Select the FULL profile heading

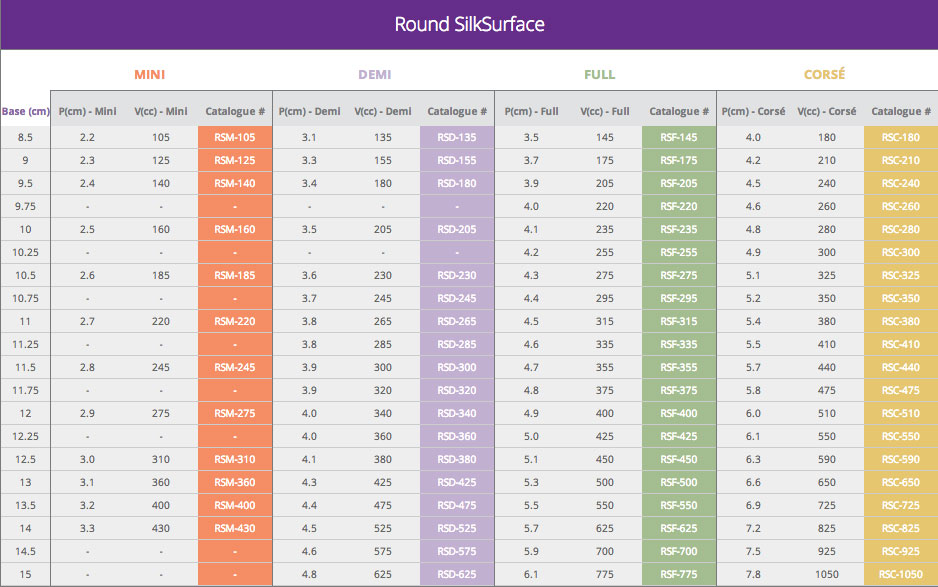click(x=600, y=75)
